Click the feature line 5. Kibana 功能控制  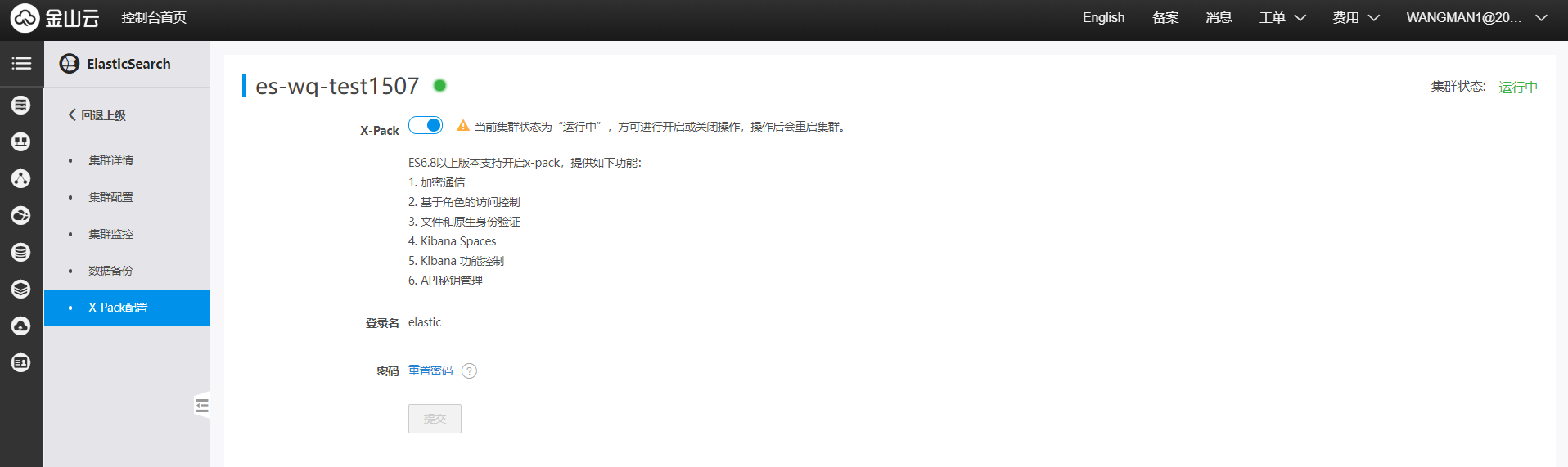click(457, 261)
